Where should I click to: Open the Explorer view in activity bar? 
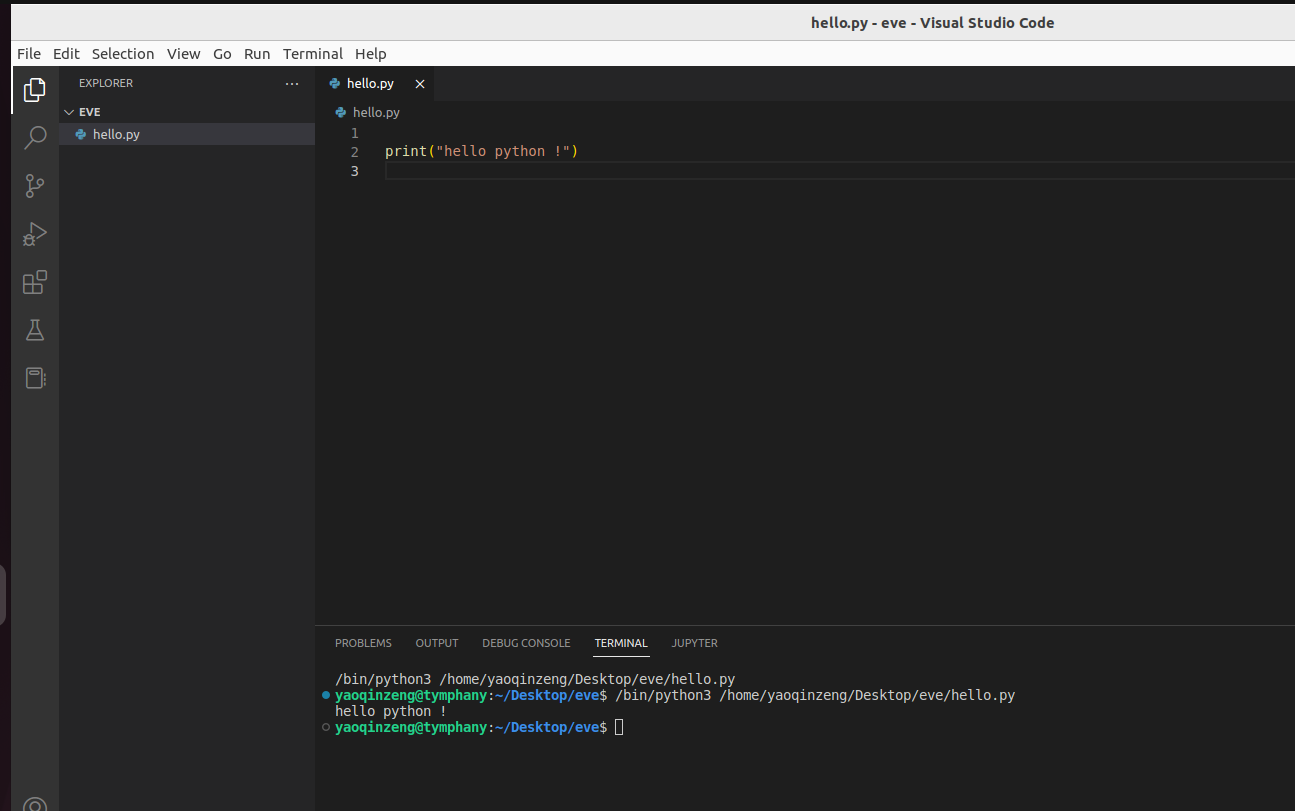(35, 90)
